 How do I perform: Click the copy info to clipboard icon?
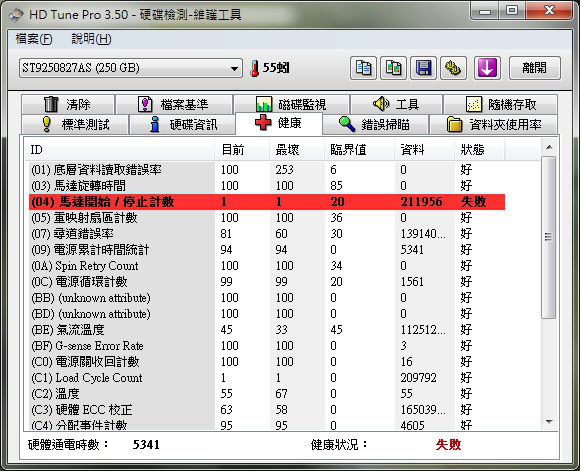(x=363, y=68)
